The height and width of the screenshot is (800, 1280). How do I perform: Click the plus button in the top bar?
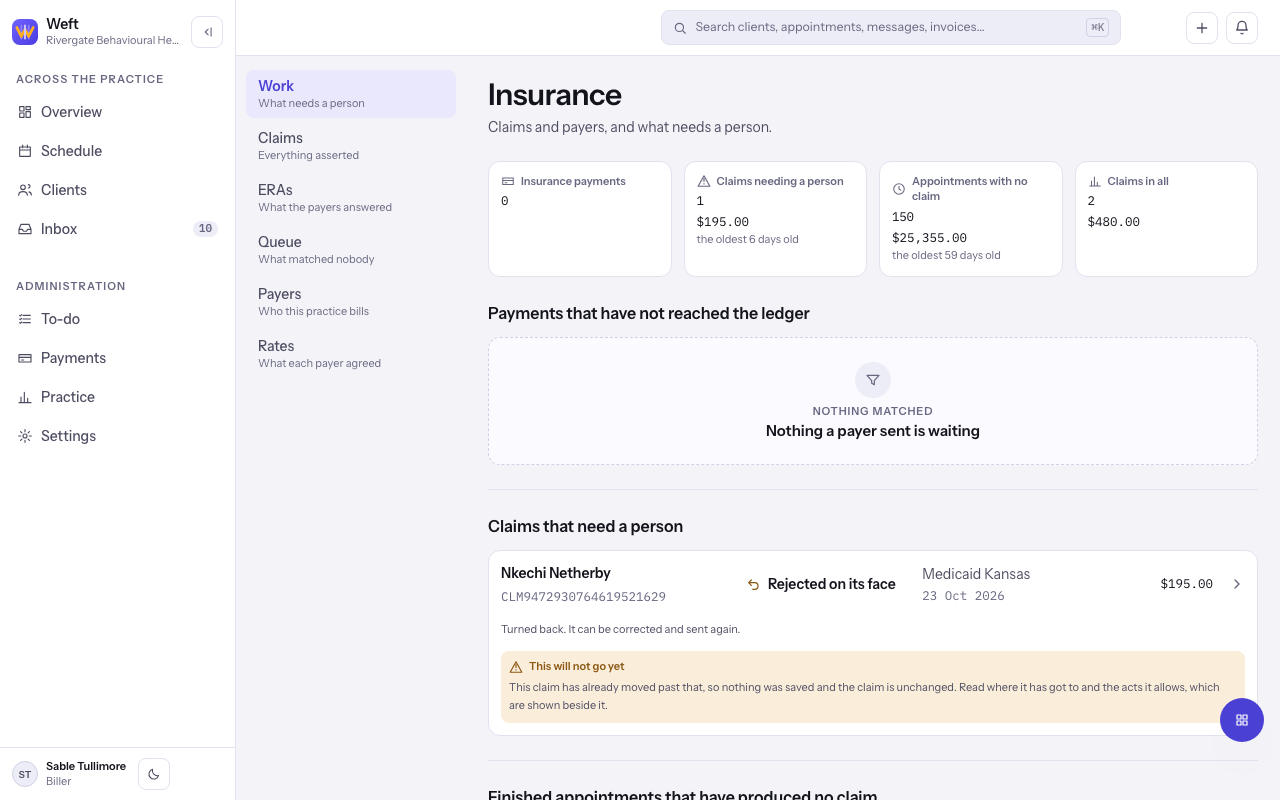pyautogui.click(x=1202, y=28)
